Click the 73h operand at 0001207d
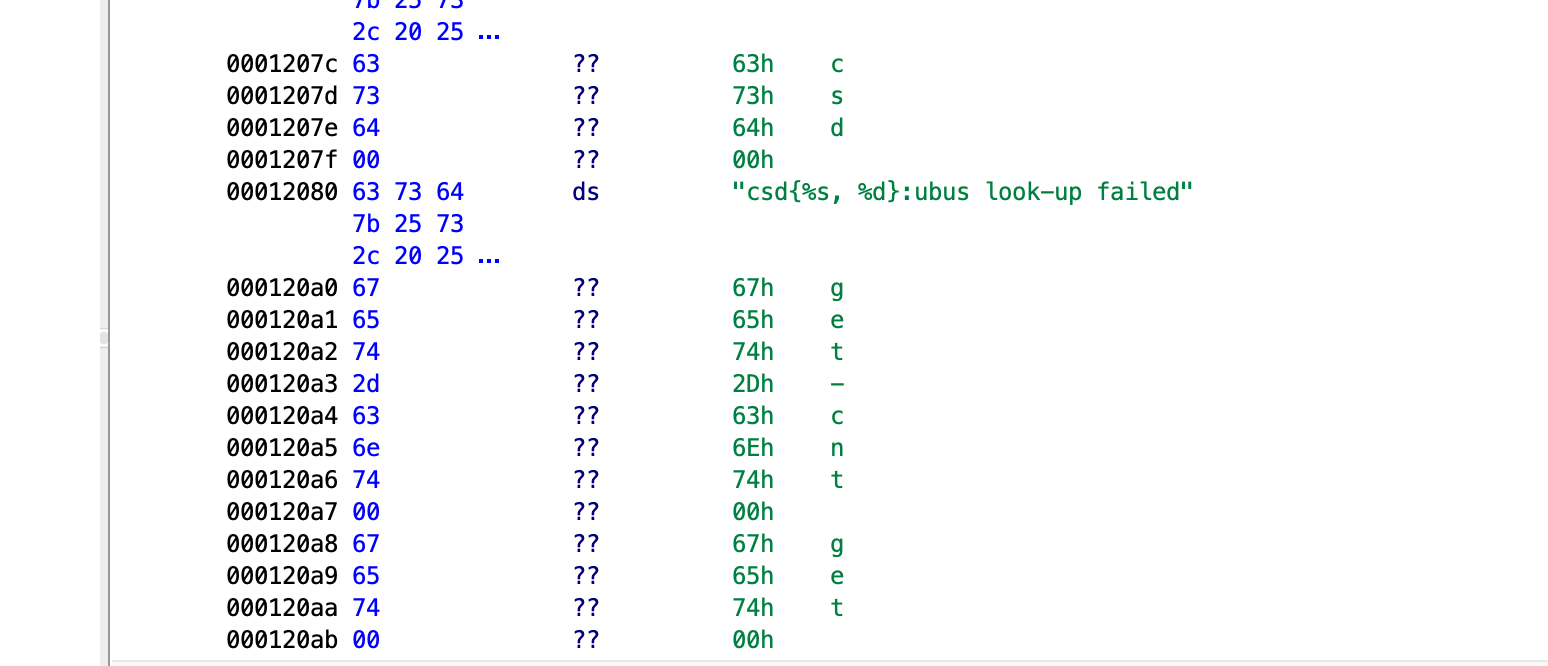 [x=753, y=96]
